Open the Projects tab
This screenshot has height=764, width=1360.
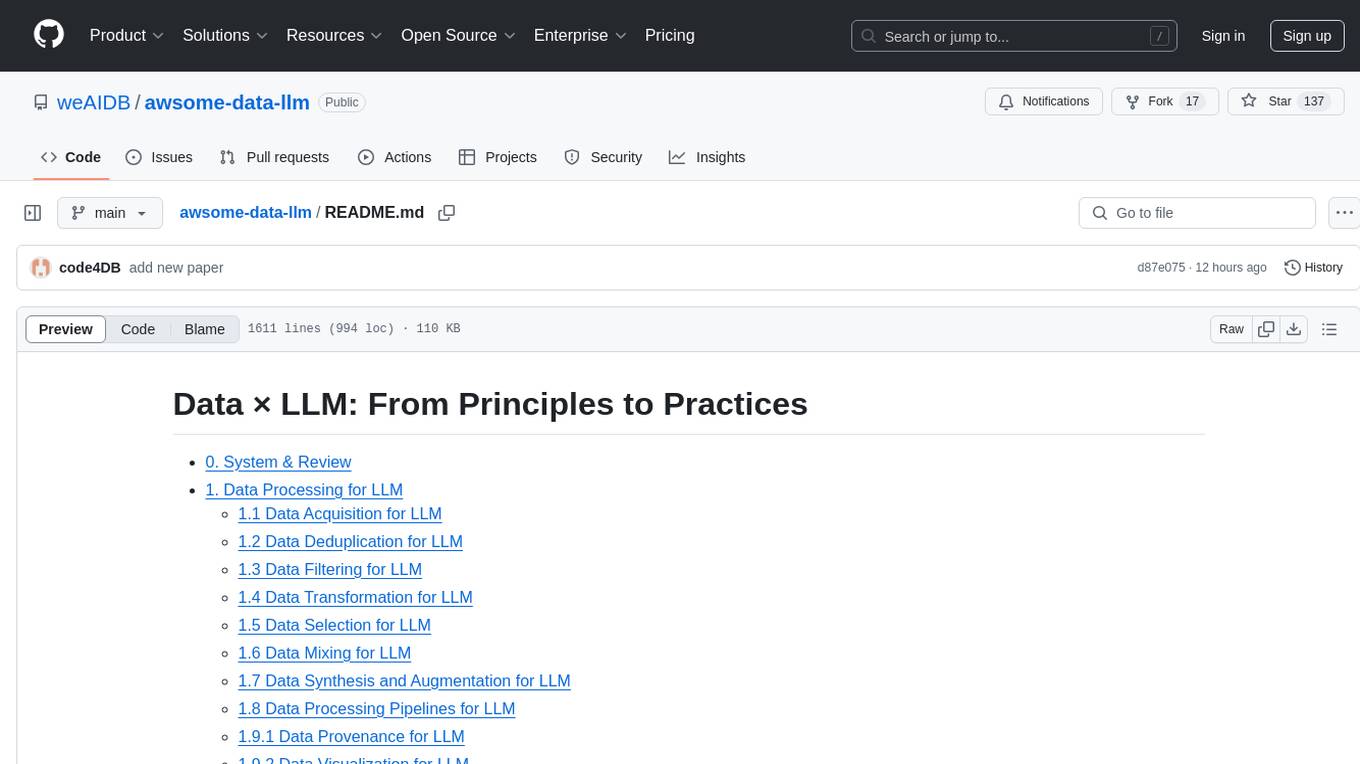[498, 157]
